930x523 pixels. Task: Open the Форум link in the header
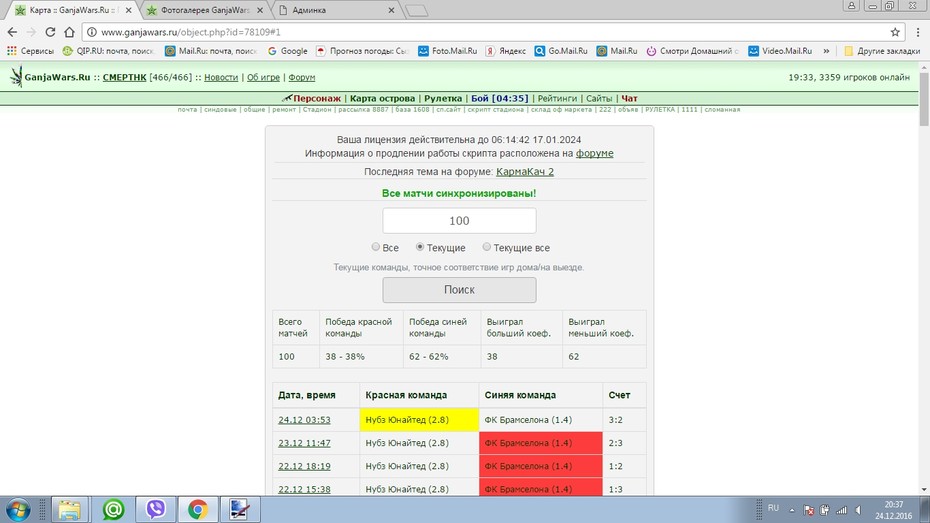(x=302, y=77)
